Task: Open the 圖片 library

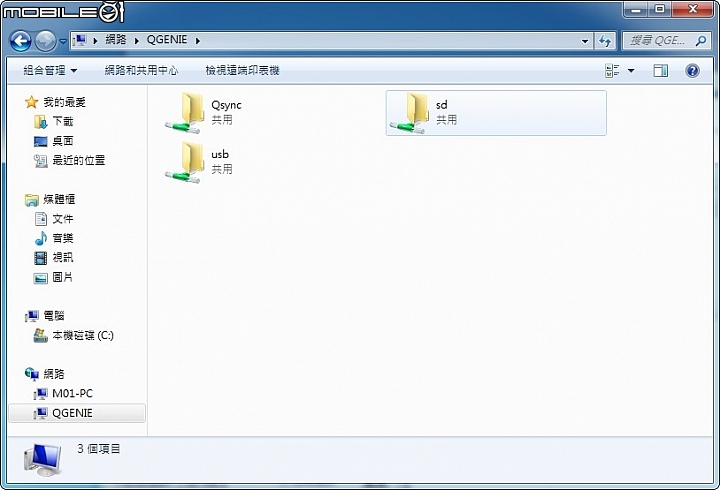Action: (63, 277)
